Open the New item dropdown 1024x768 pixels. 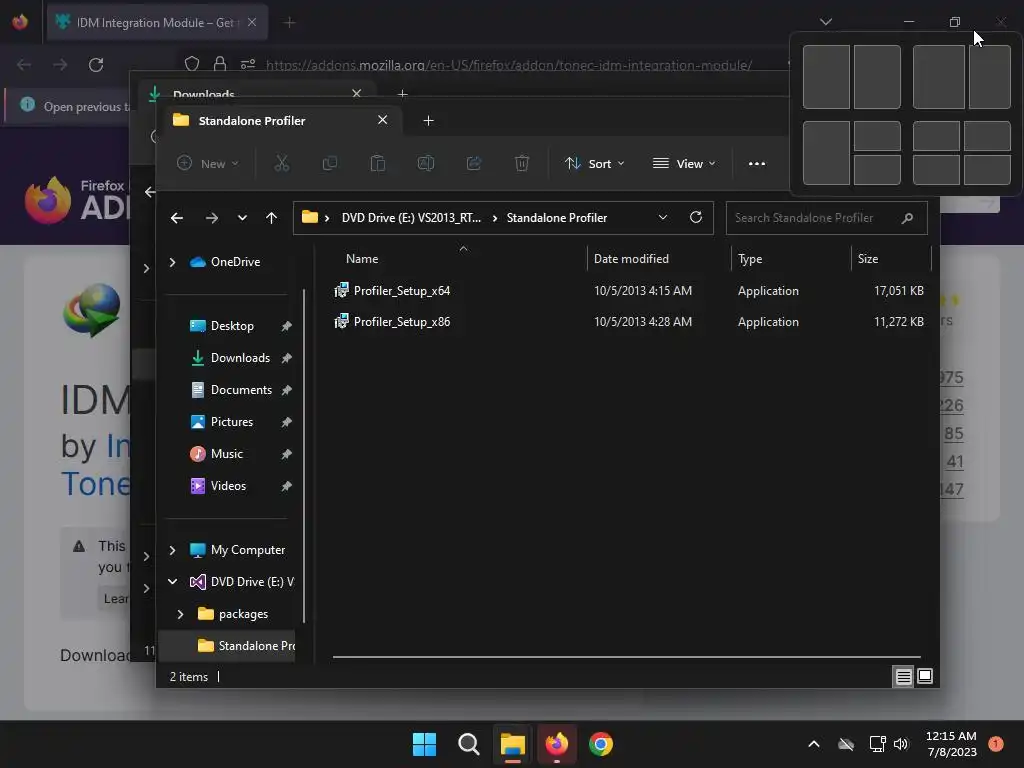208,163
